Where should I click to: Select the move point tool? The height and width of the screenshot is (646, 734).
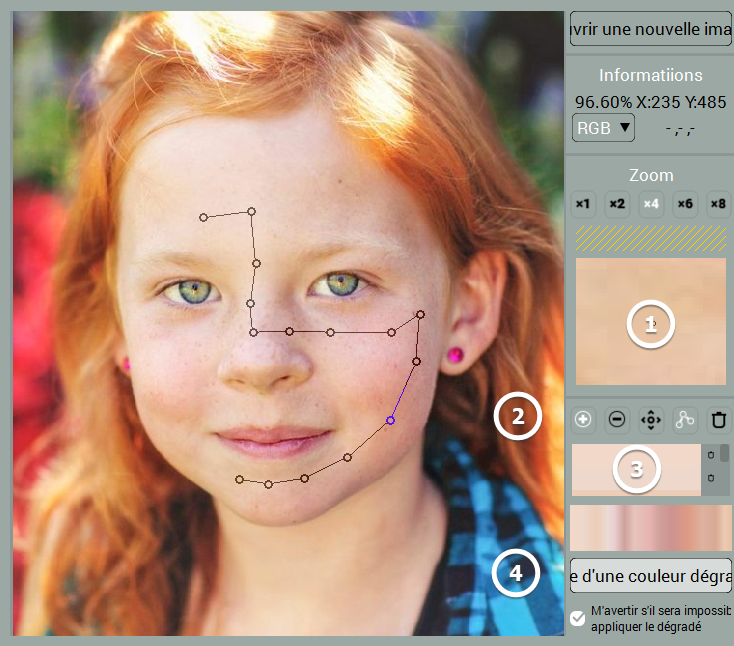coord(651,419)
